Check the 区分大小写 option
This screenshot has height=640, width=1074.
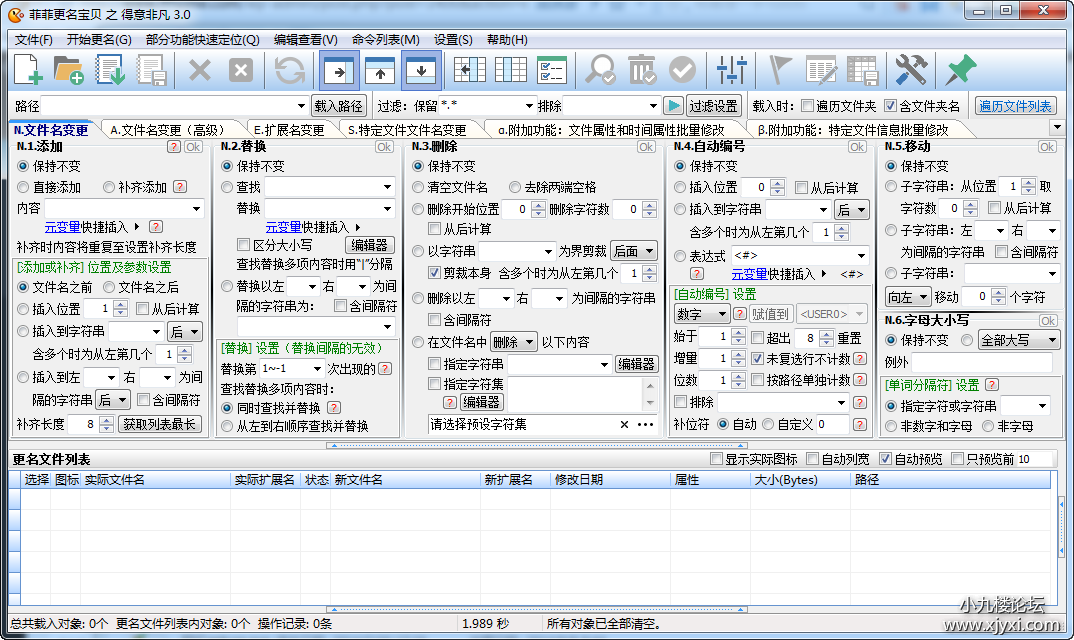pyautogui.click(x=243, y=245)
